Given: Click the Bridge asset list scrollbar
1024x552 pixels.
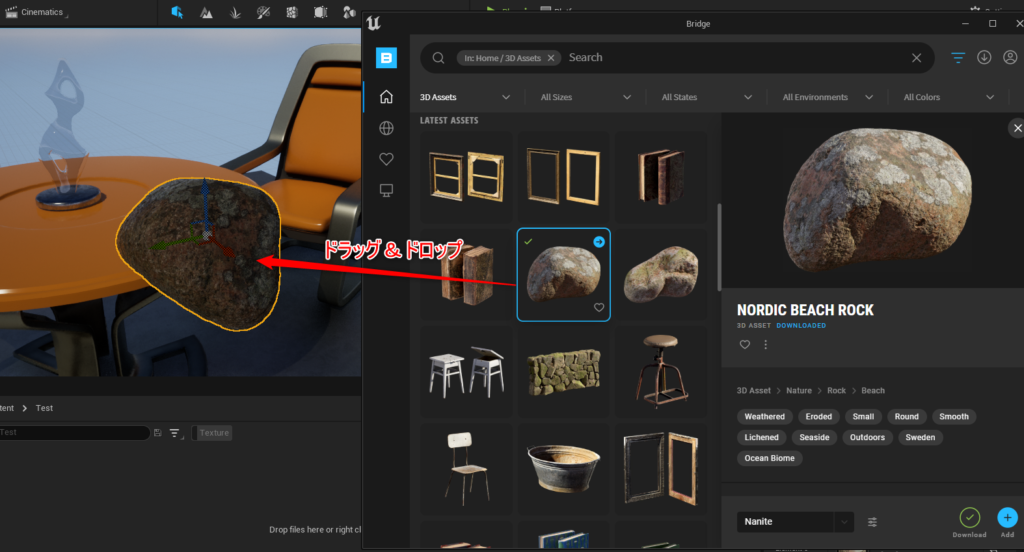Looking at the screenshot, I should click(719, 247).
